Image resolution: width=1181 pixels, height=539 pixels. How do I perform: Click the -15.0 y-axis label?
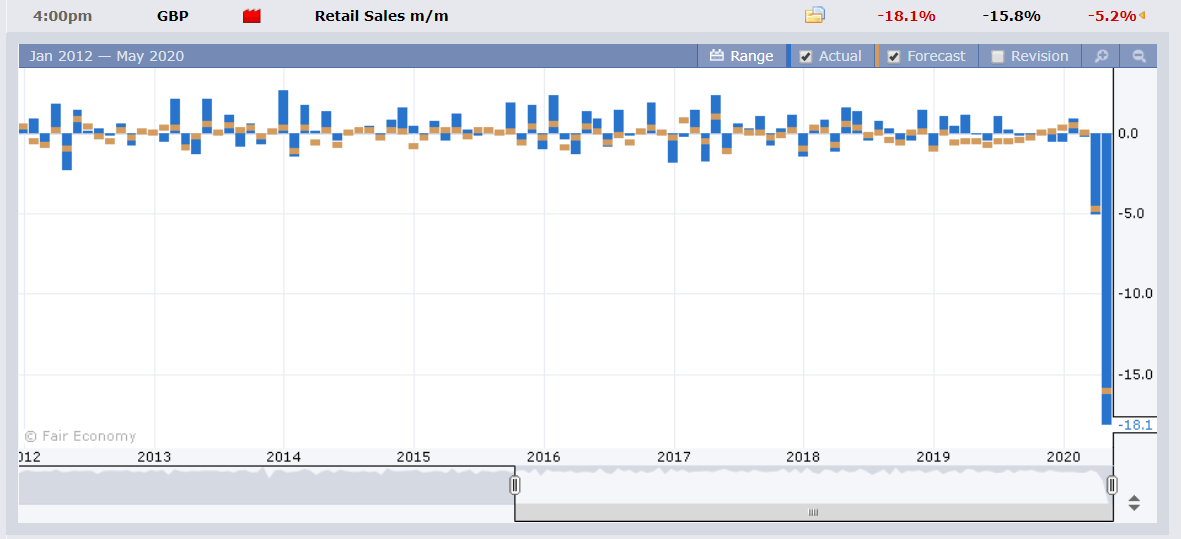[x=1137, y=374]
